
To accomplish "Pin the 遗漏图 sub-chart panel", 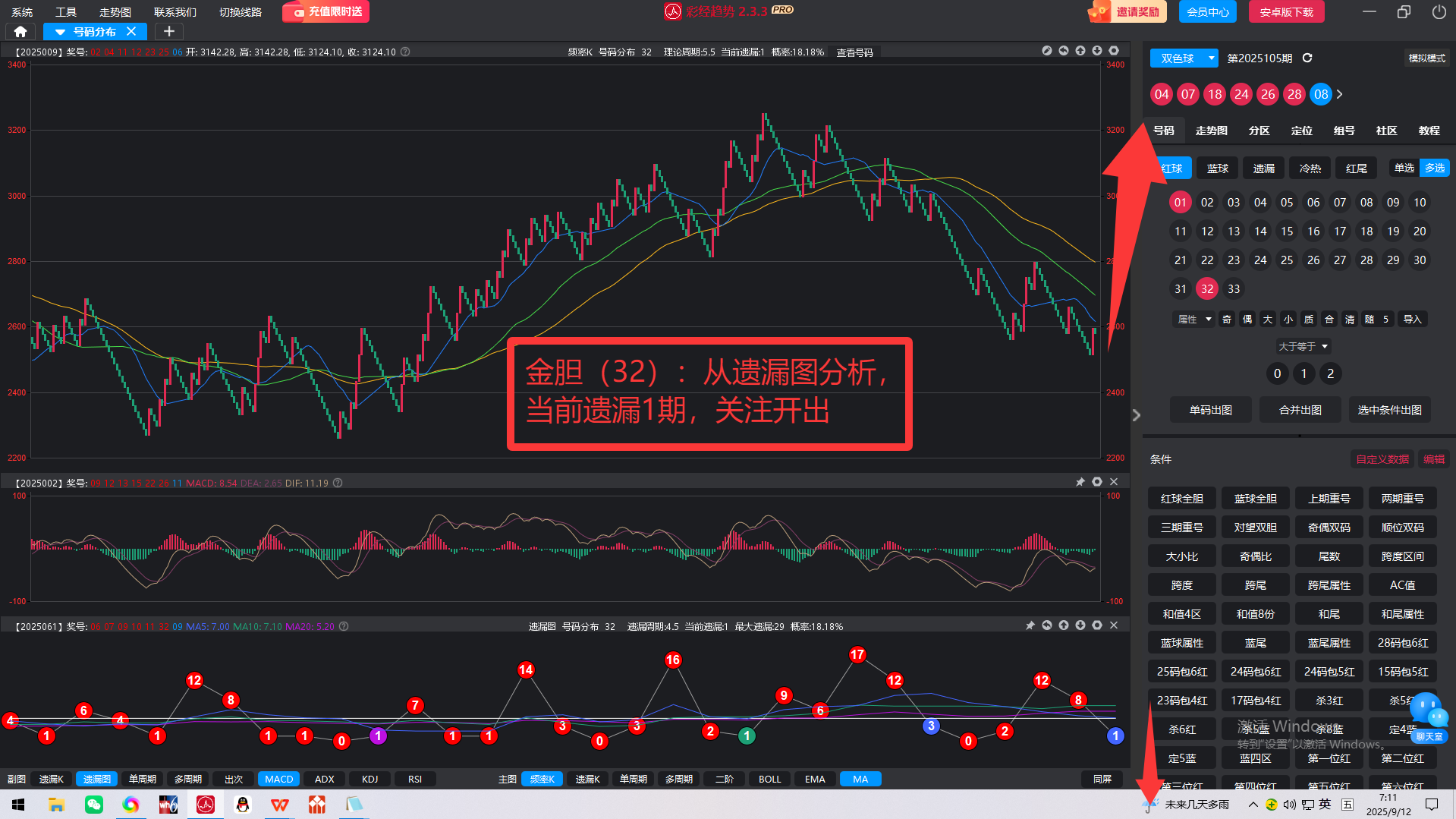I will pos(1030,625).
